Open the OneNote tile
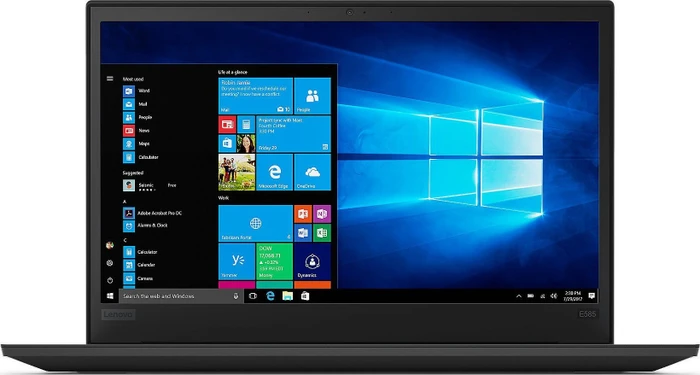 coord(322,214)
